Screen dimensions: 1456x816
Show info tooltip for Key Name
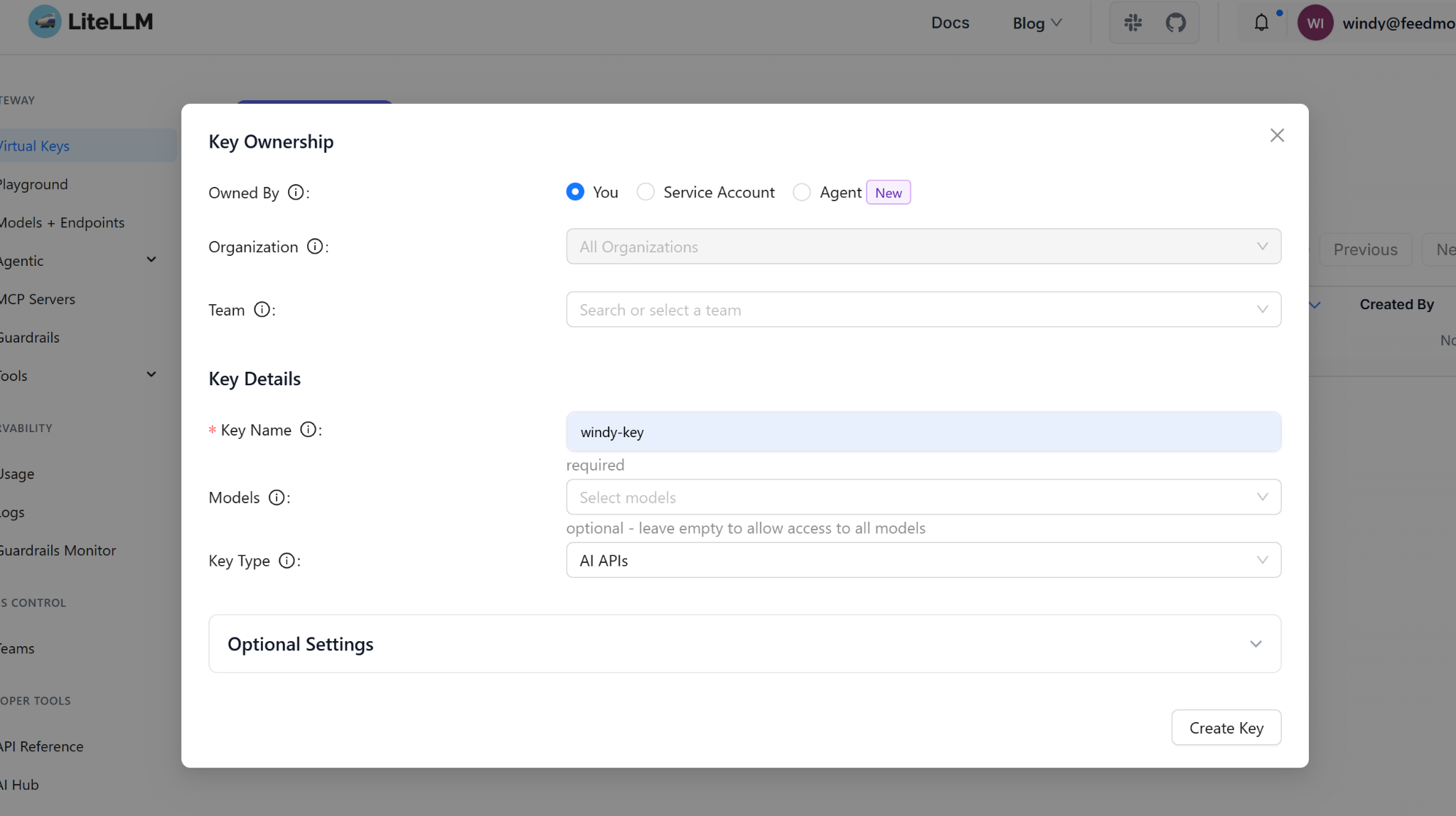(x=309, y=429)
